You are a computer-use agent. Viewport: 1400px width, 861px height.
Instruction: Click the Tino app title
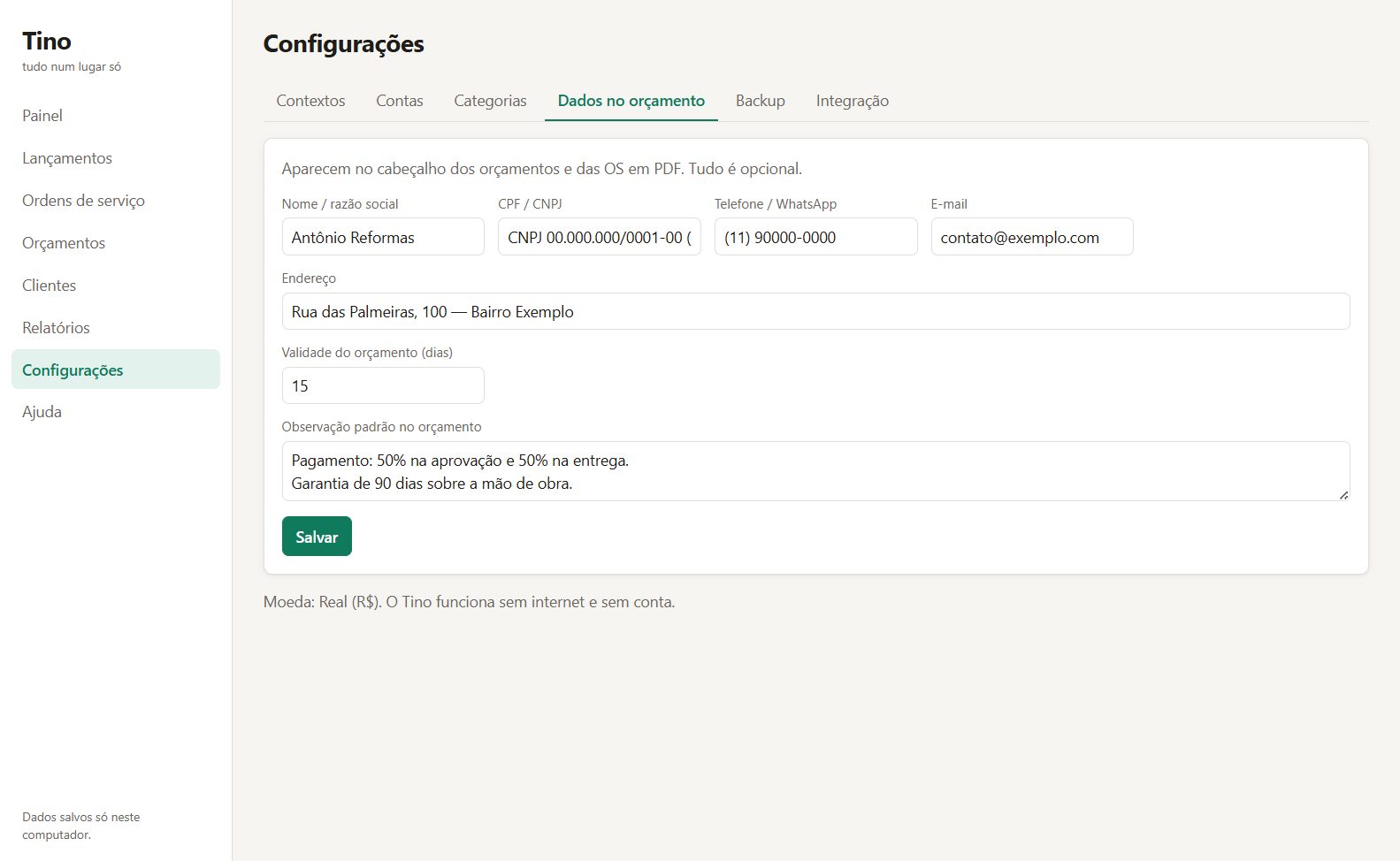click(47, 41)
